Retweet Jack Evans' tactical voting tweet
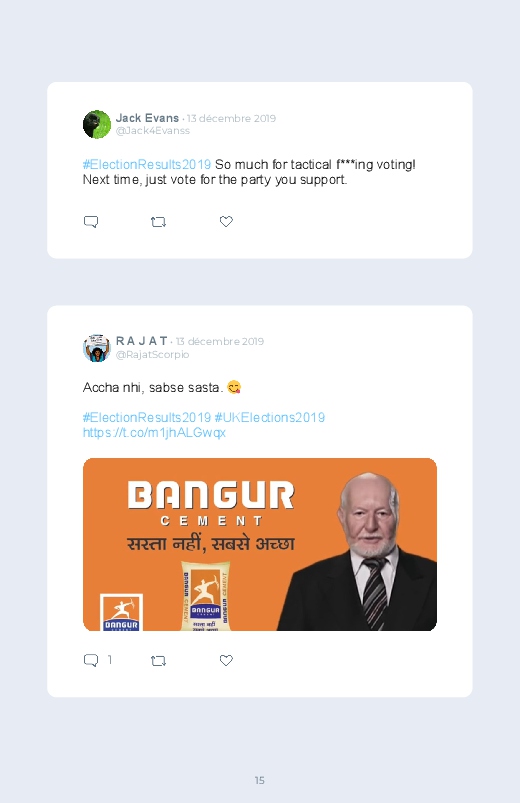This screenshot has height=803, width=520. click(x=158, y=222)
